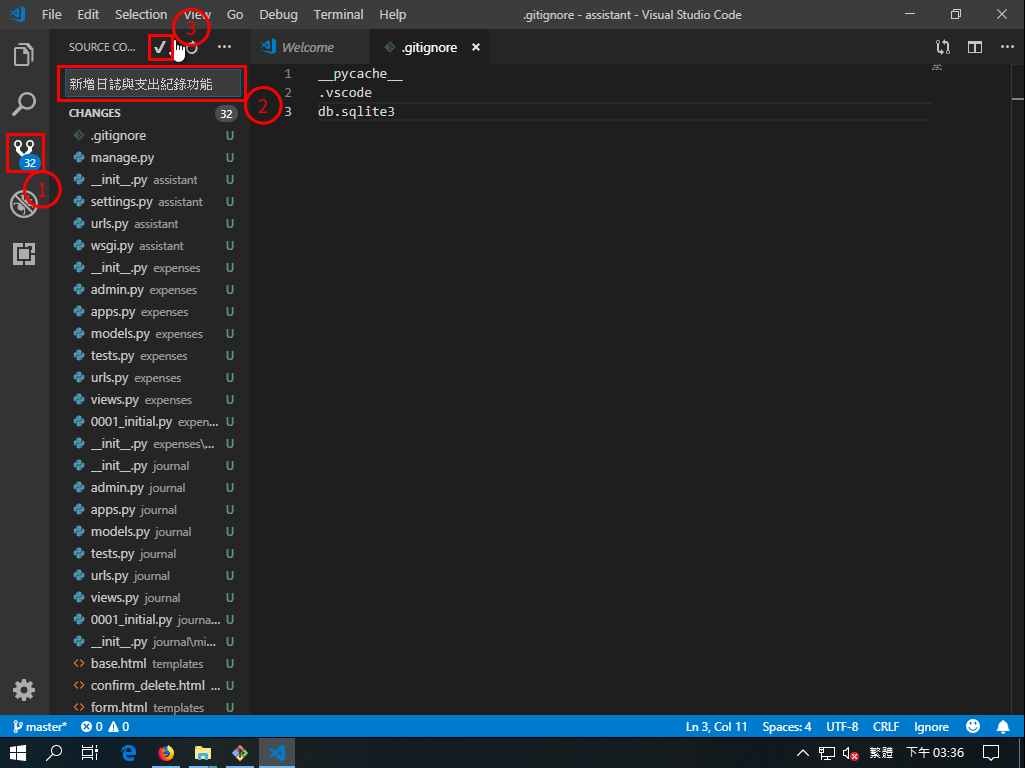The height and width of the screenshot is (768, 1025).
Task: Commit changes with the checkmark icon
Action: click(160, 47)
